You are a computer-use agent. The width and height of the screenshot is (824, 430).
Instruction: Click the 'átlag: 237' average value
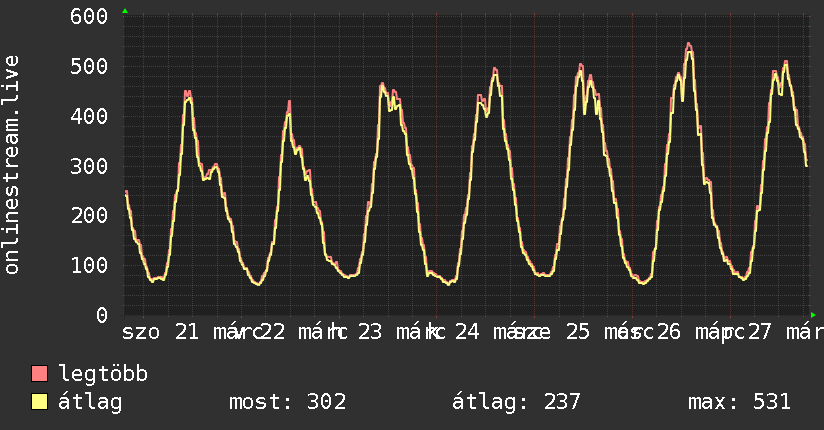click(x=516, y=402)
